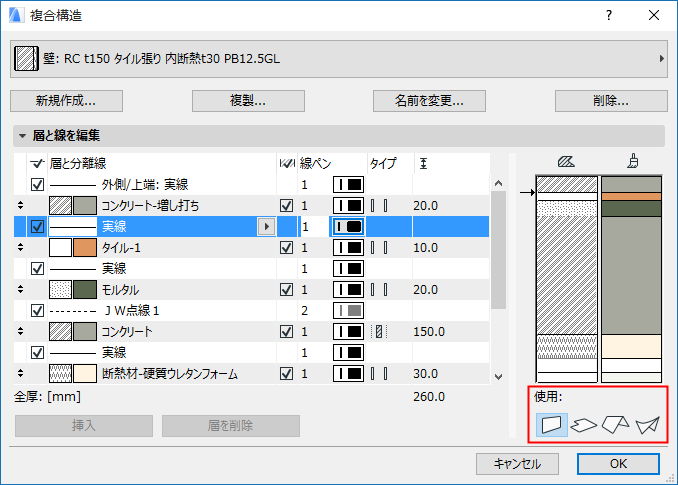Click dark green swatch of モルタル
The image size is (678, 485).
pyautogui.click(x=85, y=290)
